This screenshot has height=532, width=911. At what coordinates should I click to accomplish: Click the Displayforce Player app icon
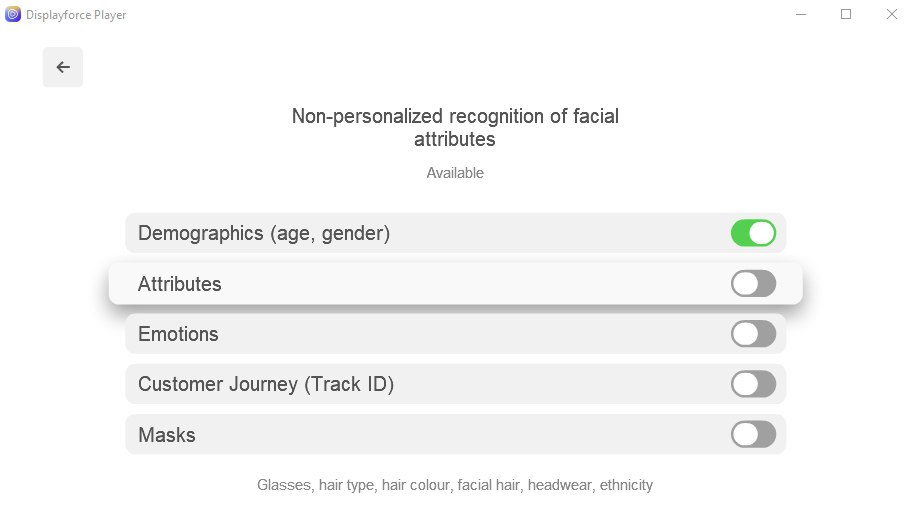(13, 15)
